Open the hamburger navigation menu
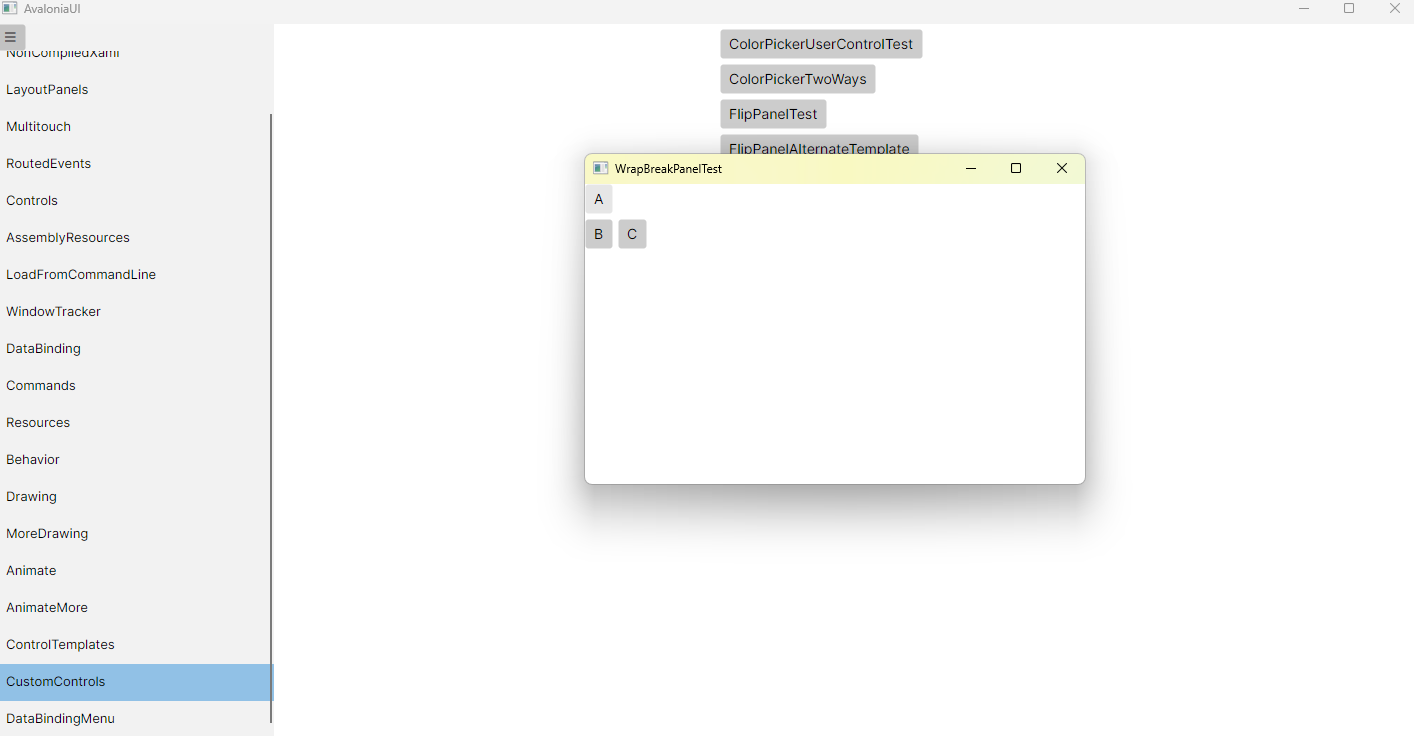This screenshot has height=736, width=1414. pos(13,37)
